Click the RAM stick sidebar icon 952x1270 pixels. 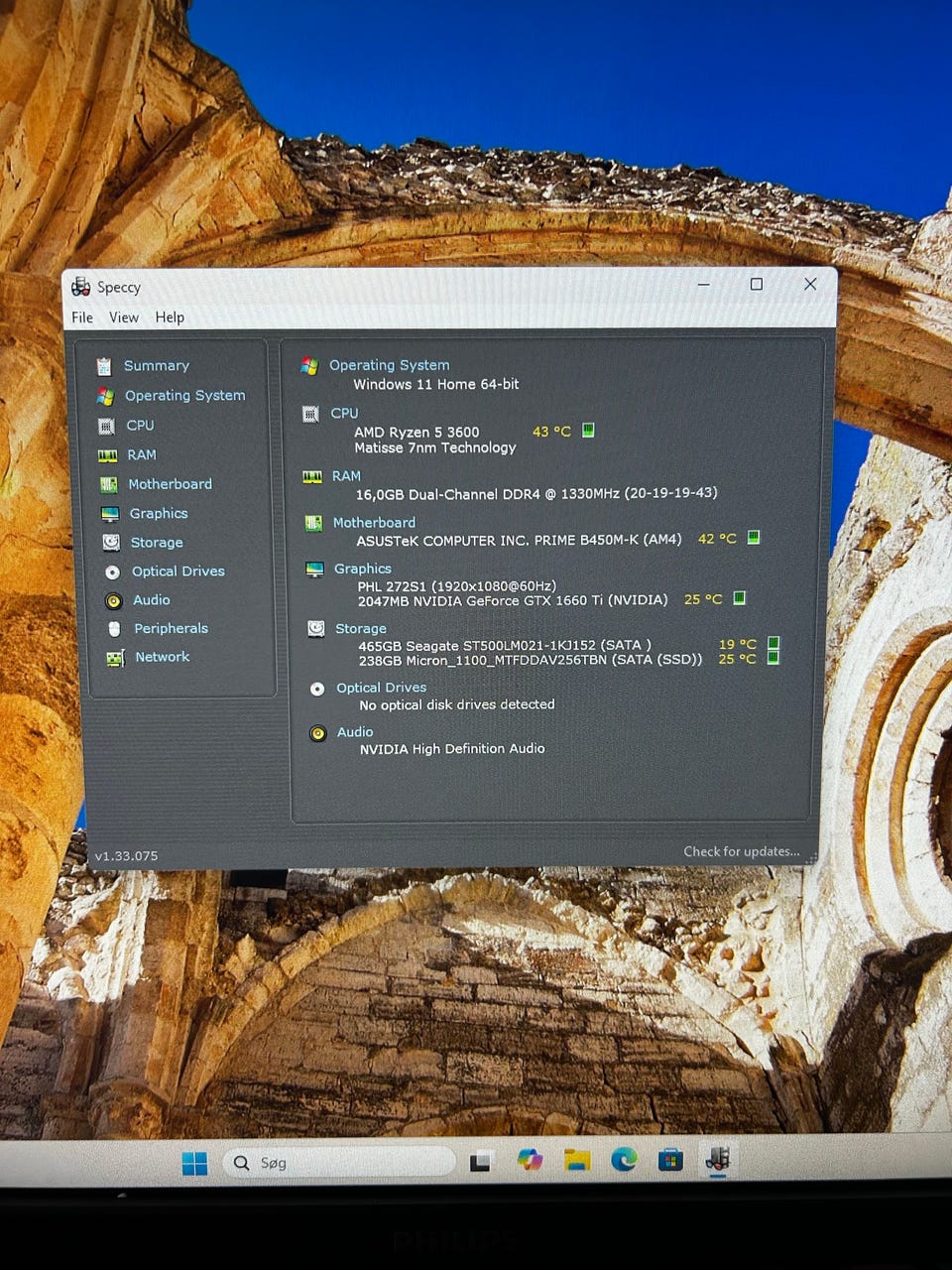tap(107, 455)
